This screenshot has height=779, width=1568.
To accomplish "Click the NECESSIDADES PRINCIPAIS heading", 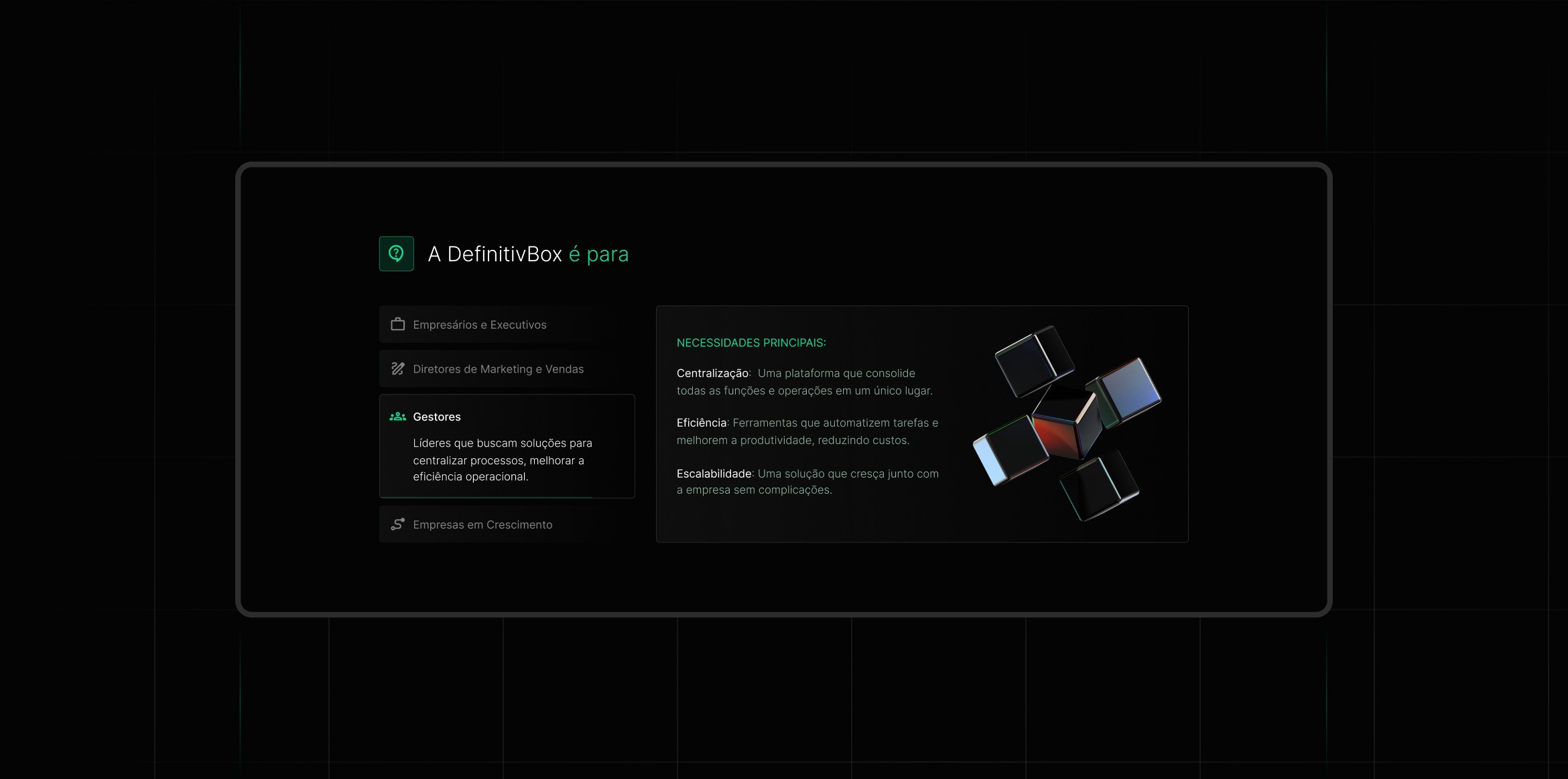I will [x=750, y=343].
